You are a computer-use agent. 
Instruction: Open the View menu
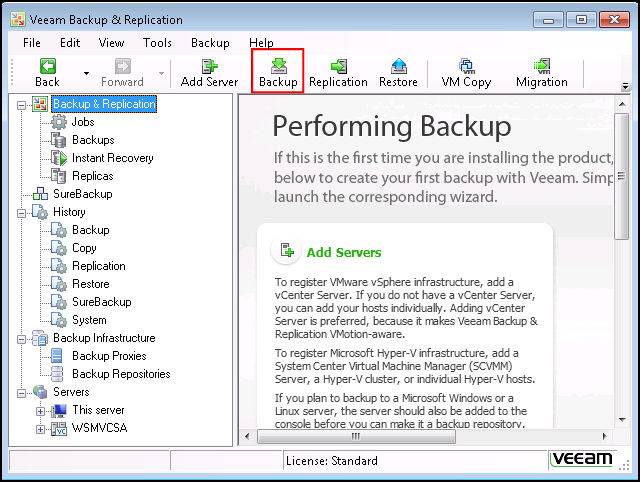pos(111,43)
